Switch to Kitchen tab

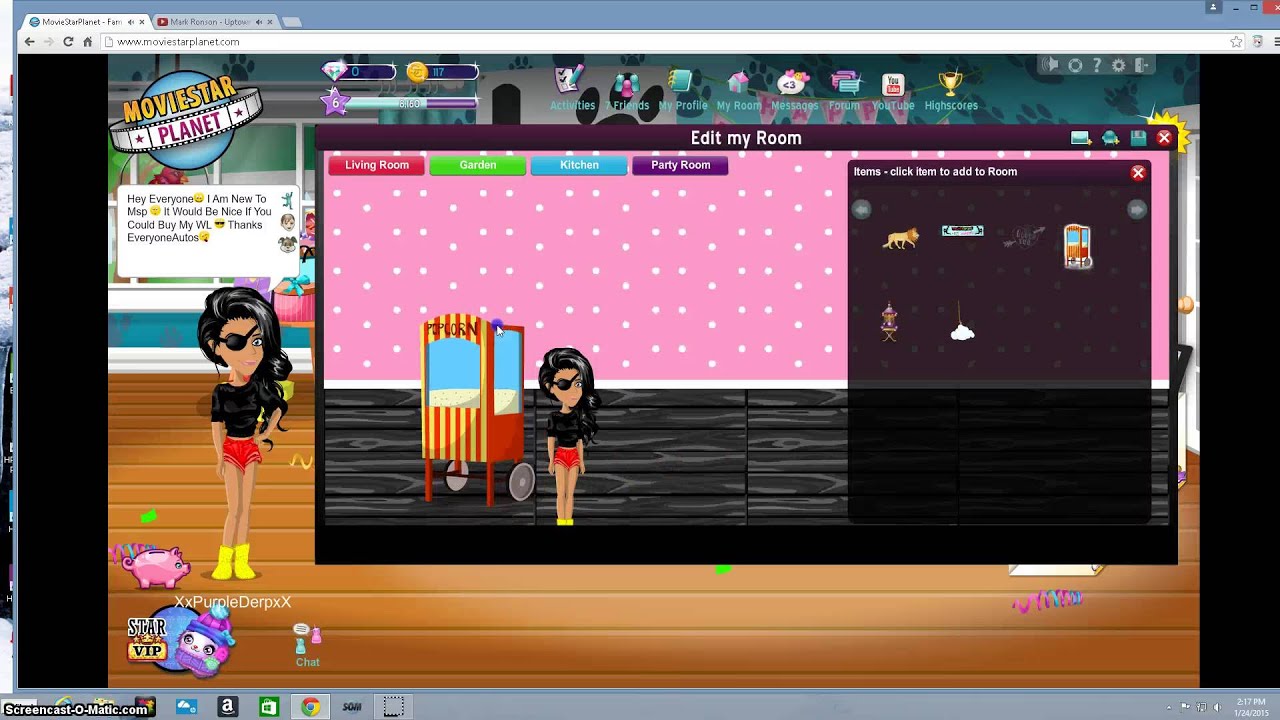579,165
